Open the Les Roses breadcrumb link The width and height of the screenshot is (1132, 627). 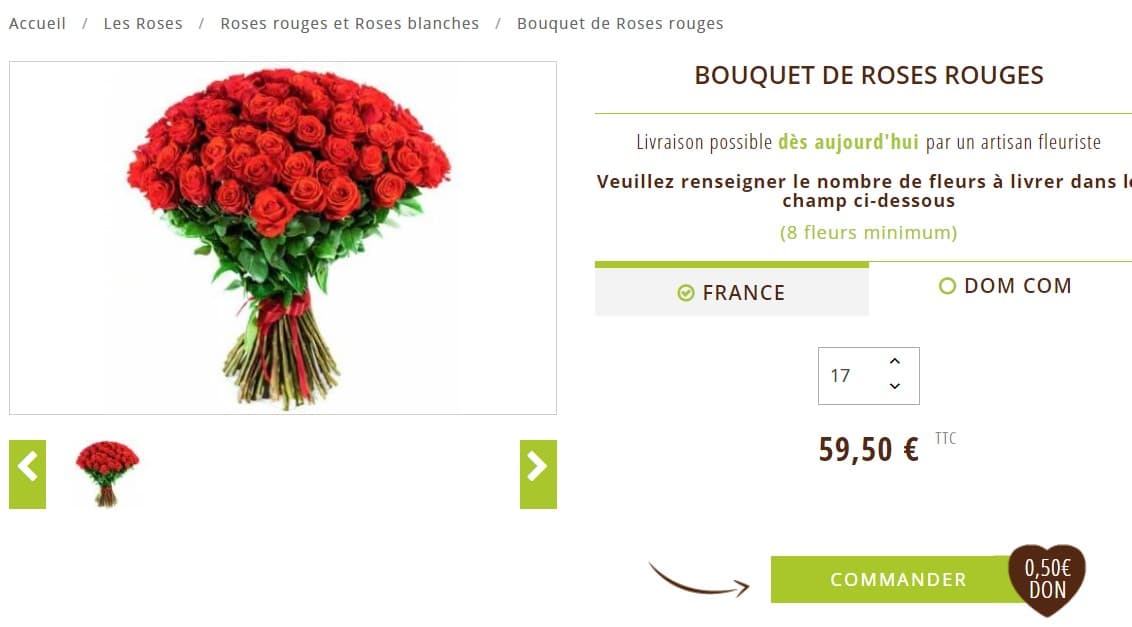(x=143, y=23)
